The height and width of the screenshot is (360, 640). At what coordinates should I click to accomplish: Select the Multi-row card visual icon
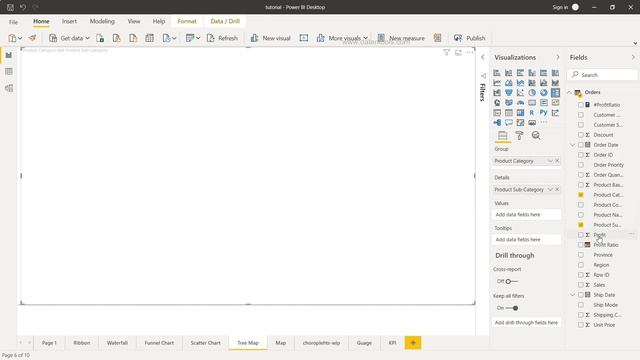tap(544, 102)
